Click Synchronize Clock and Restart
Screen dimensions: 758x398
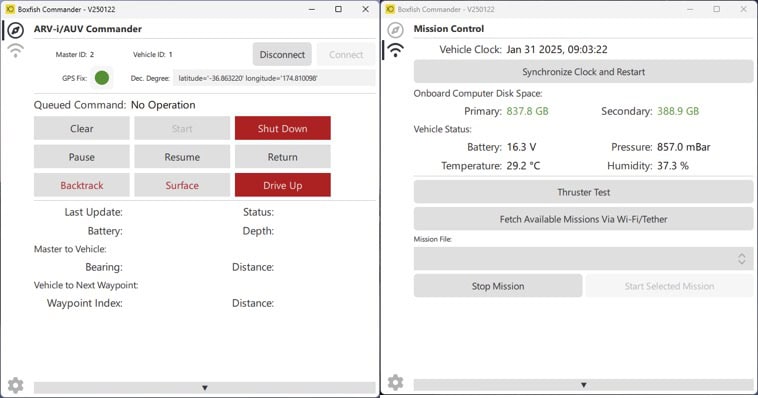[x=583, y=72]
